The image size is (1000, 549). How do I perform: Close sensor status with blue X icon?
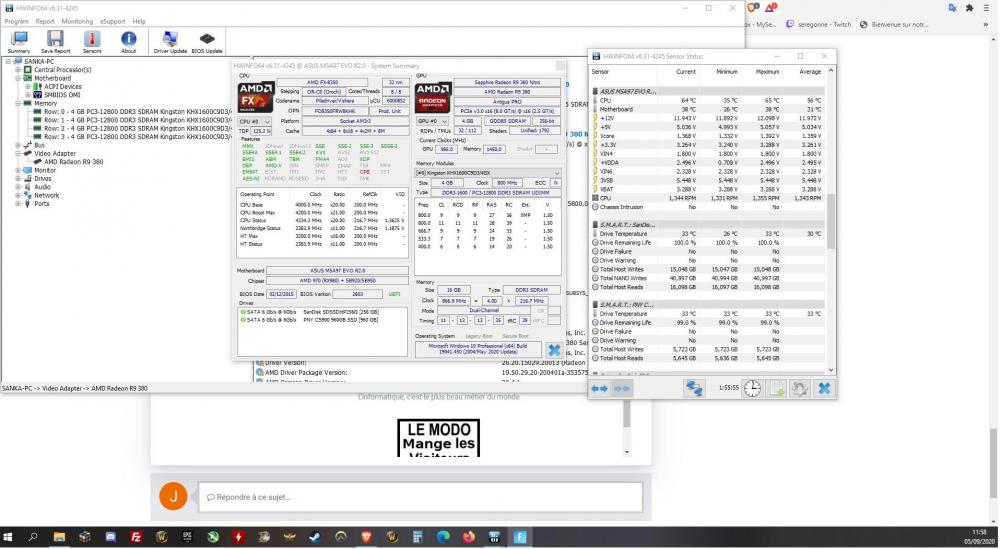pos(824,388)
